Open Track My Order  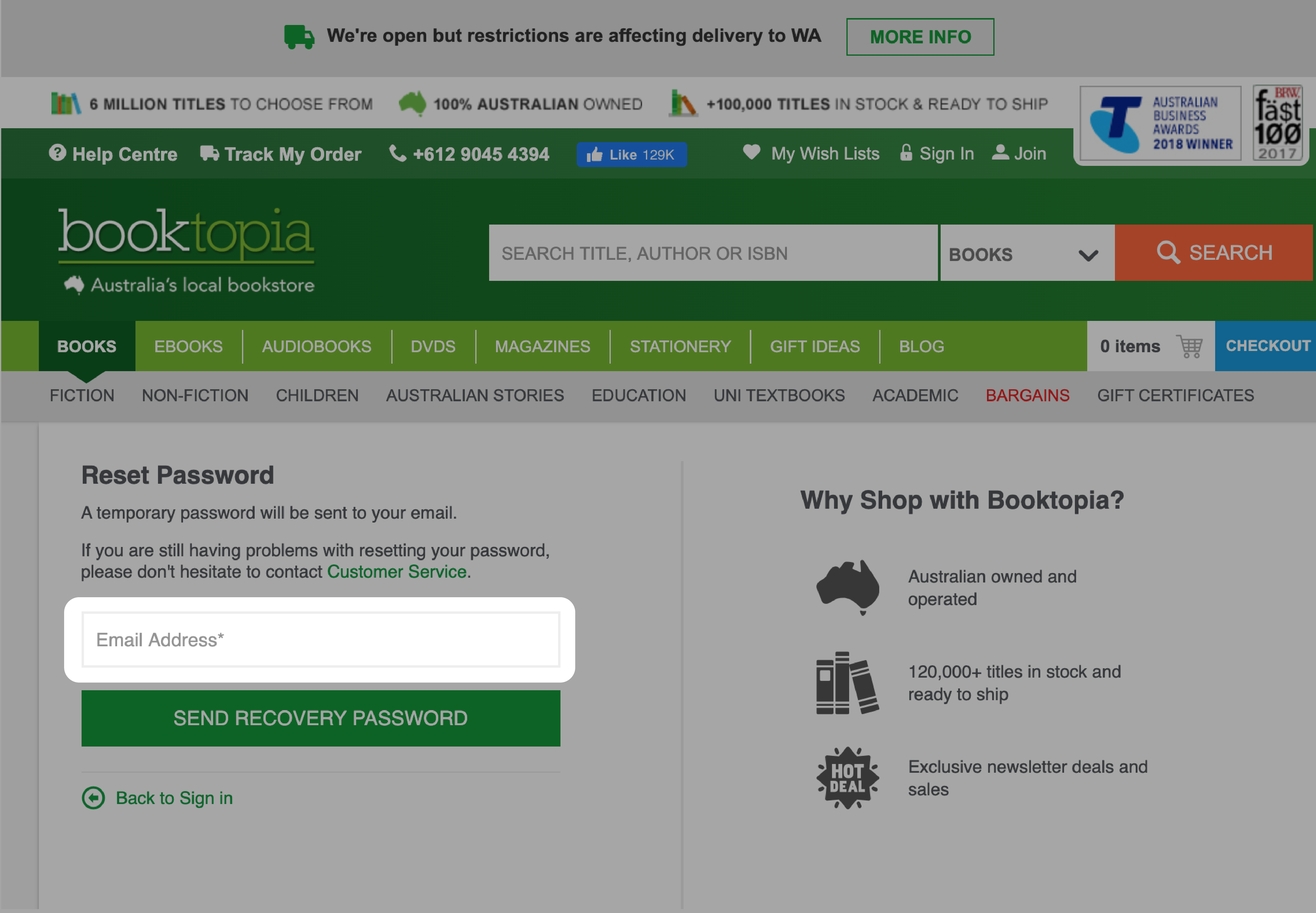coord(293,154)
